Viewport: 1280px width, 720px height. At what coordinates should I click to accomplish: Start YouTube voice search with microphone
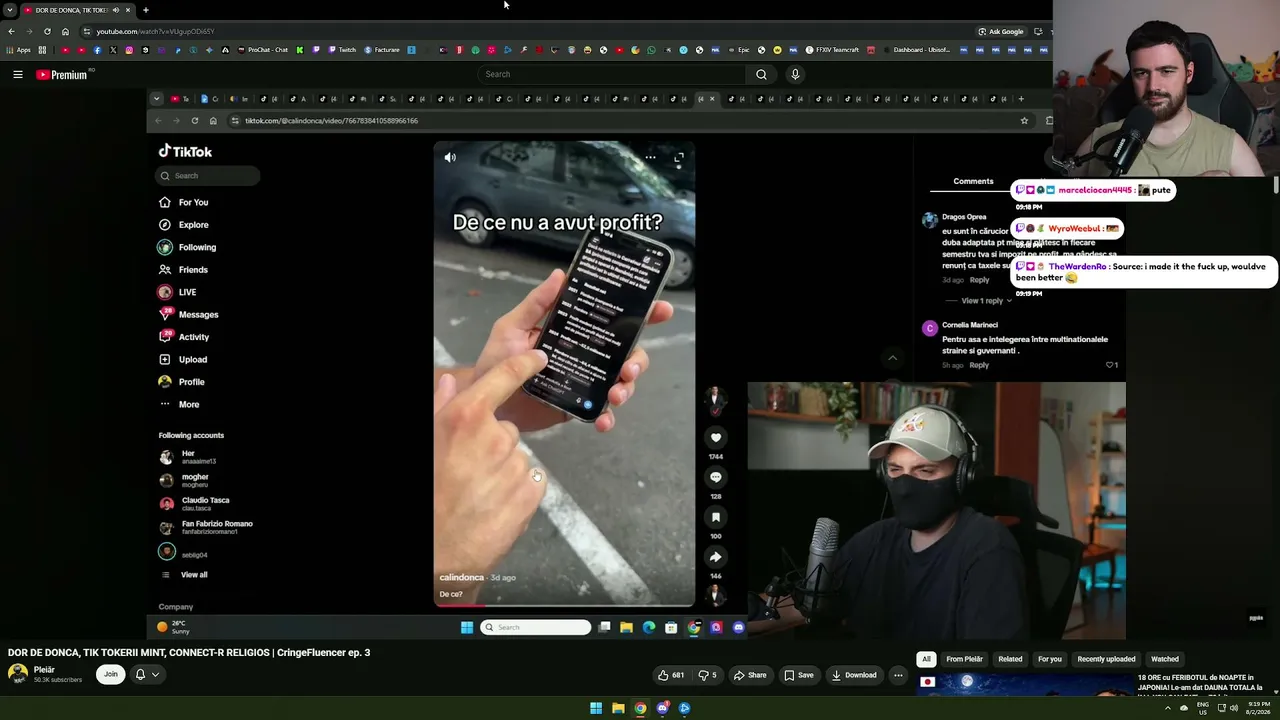coord(795,74)
